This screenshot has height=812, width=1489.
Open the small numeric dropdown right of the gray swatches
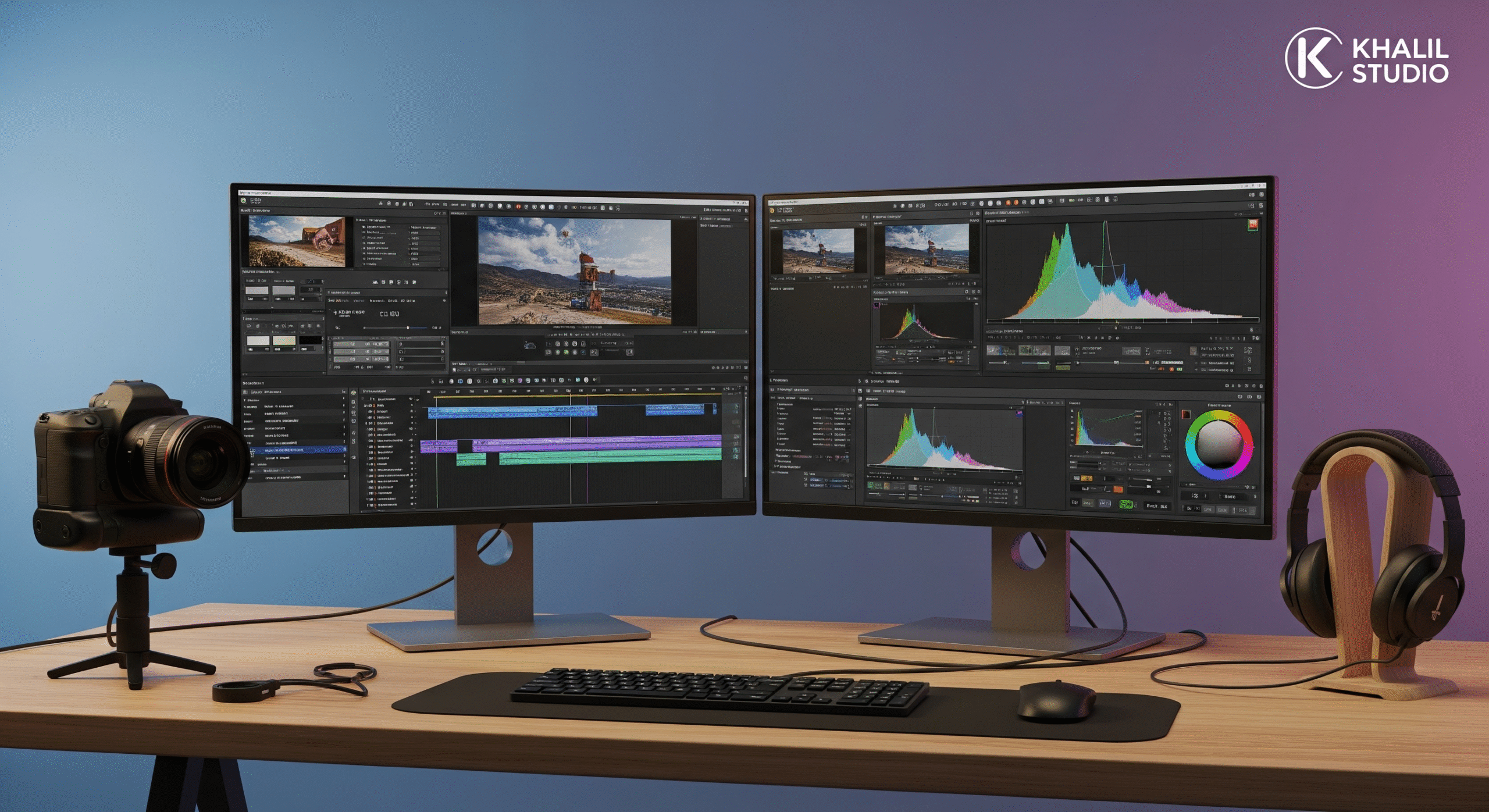(311, 290)
